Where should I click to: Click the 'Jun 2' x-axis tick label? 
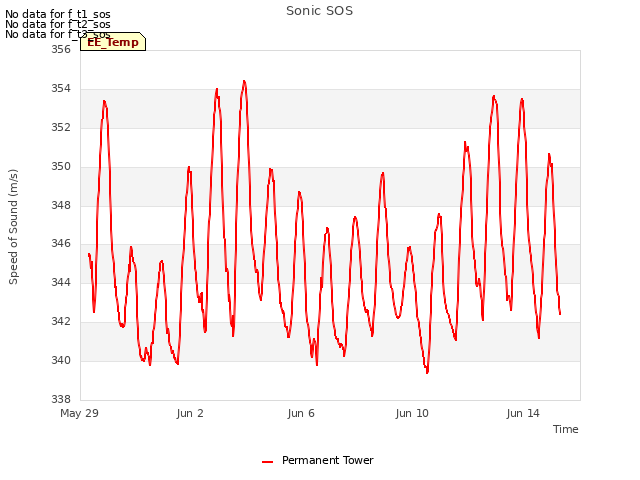pos(190,413)
